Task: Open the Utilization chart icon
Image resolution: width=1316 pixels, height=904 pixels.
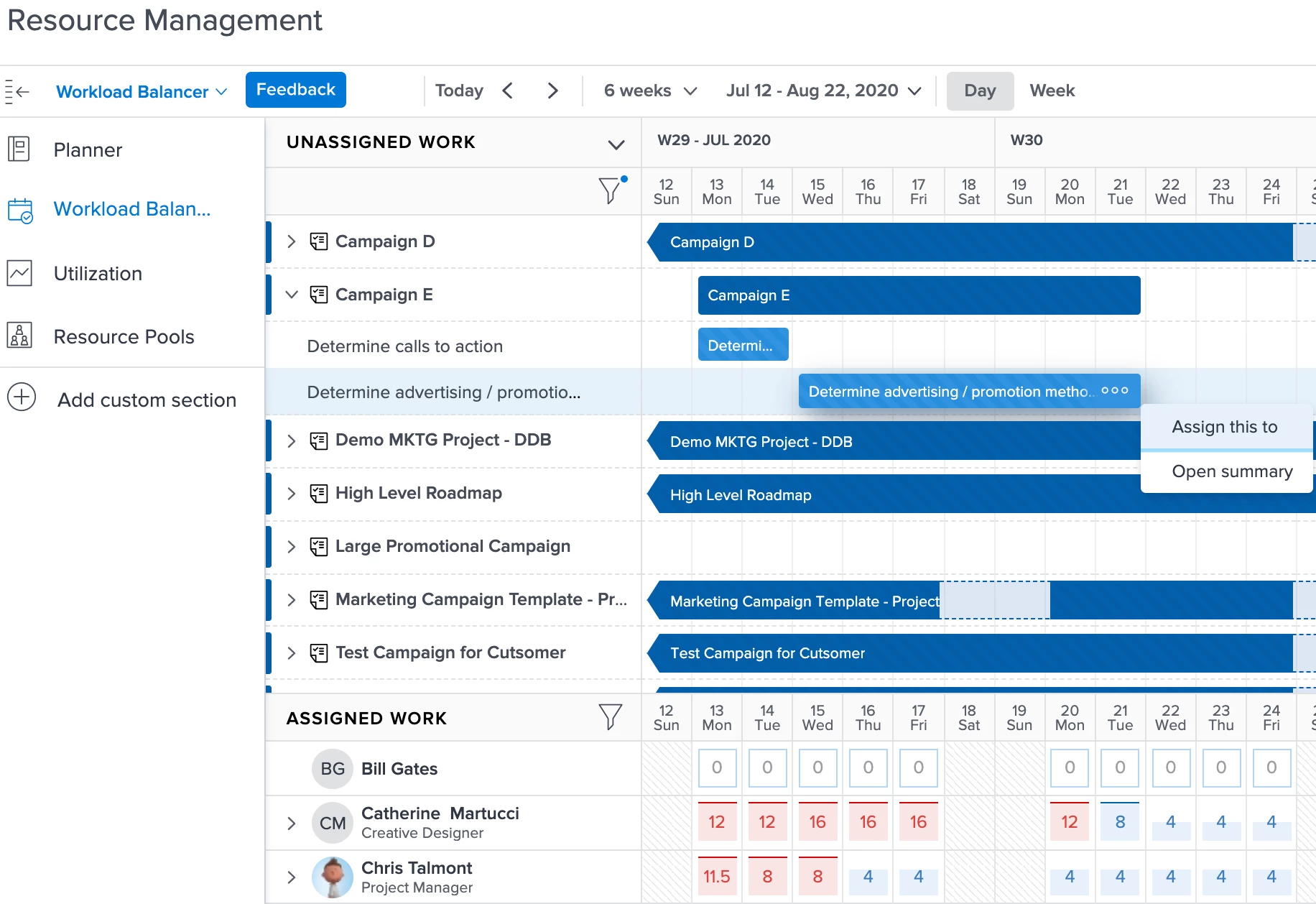Action: click(x=19, y=273)
